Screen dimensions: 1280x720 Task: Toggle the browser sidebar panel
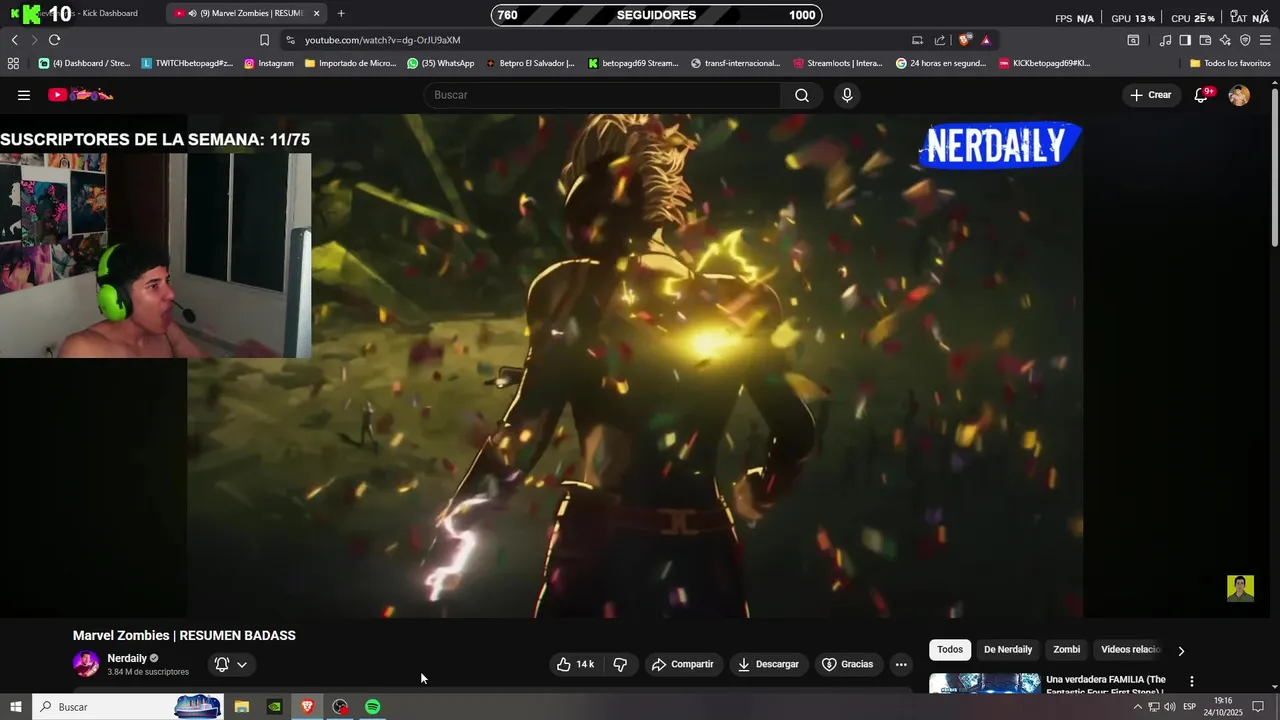coord(1185,40)
